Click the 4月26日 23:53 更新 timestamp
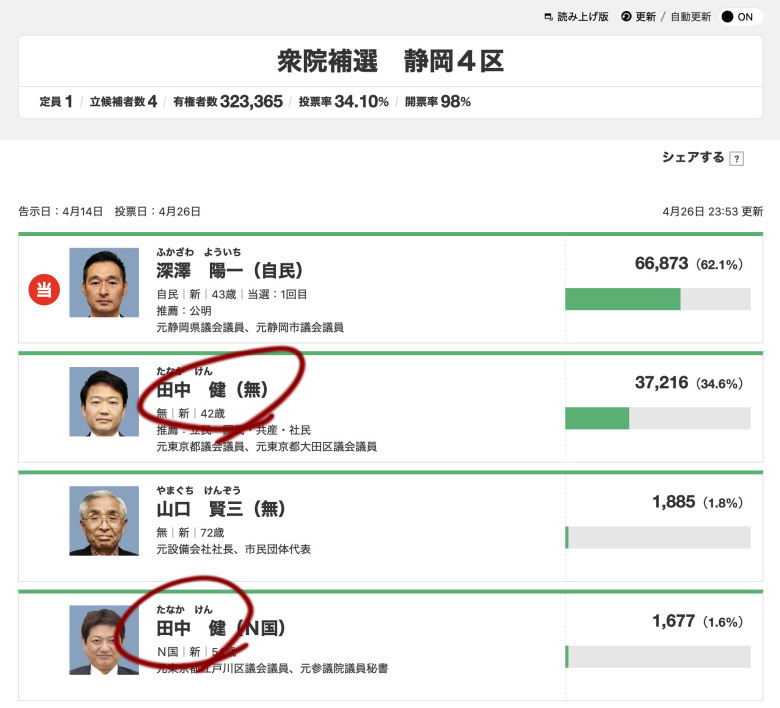 click(x=712, y=211)
